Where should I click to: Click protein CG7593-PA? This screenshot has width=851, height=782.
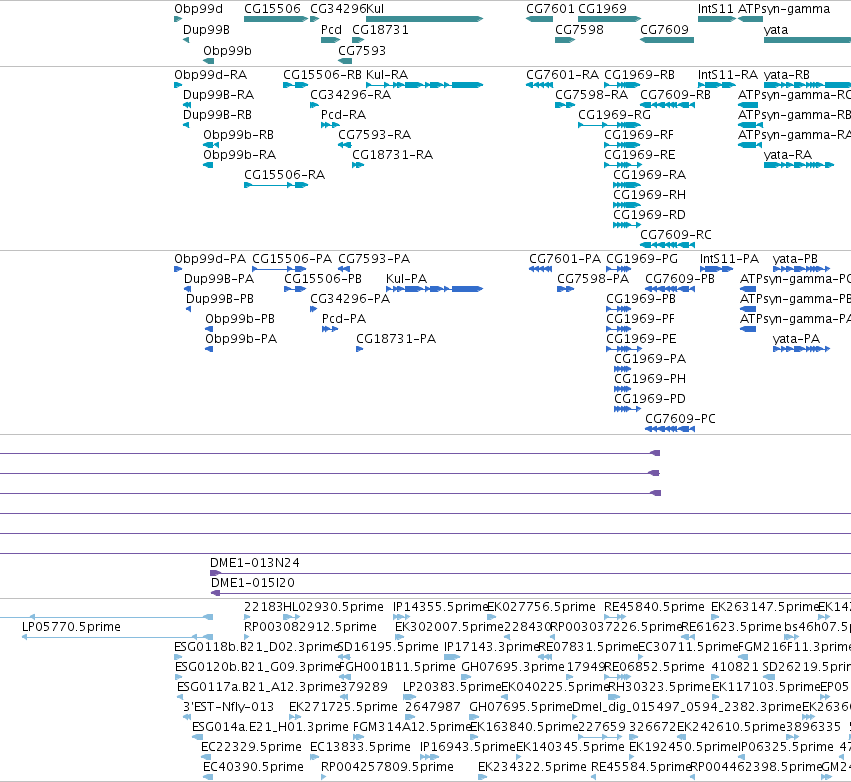tap(344, 269)
